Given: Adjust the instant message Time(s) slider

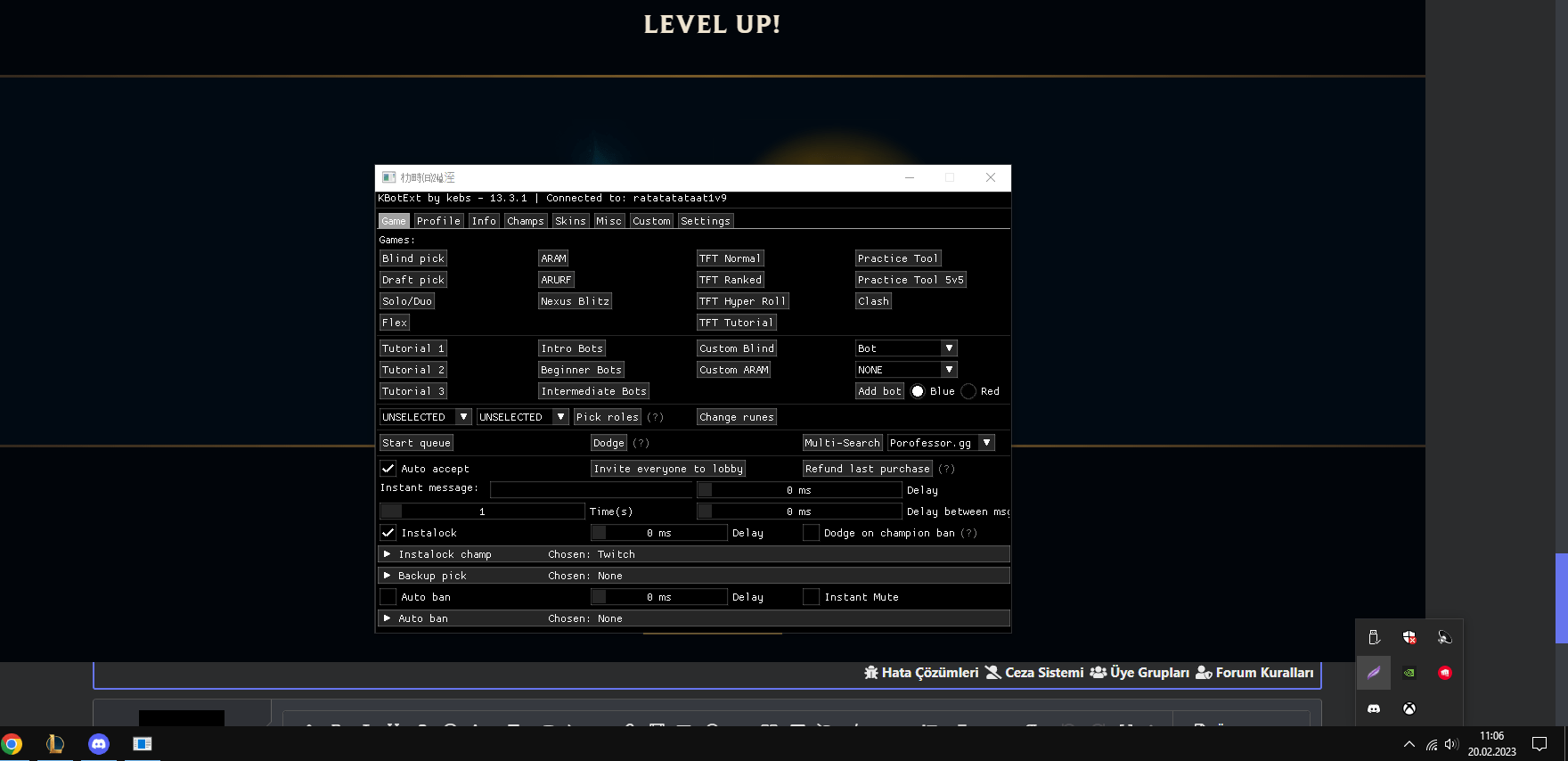Looking at the screenshot, I should pyautogui.click(x=482, y=511).
